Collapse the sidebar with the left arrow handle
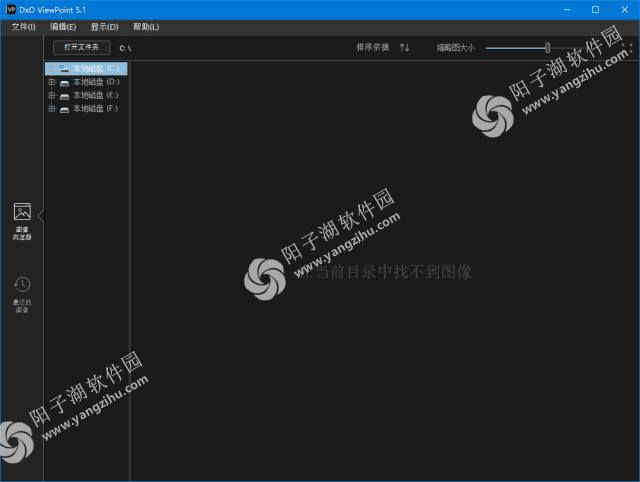The image size is (640, 482). point(40,215)
